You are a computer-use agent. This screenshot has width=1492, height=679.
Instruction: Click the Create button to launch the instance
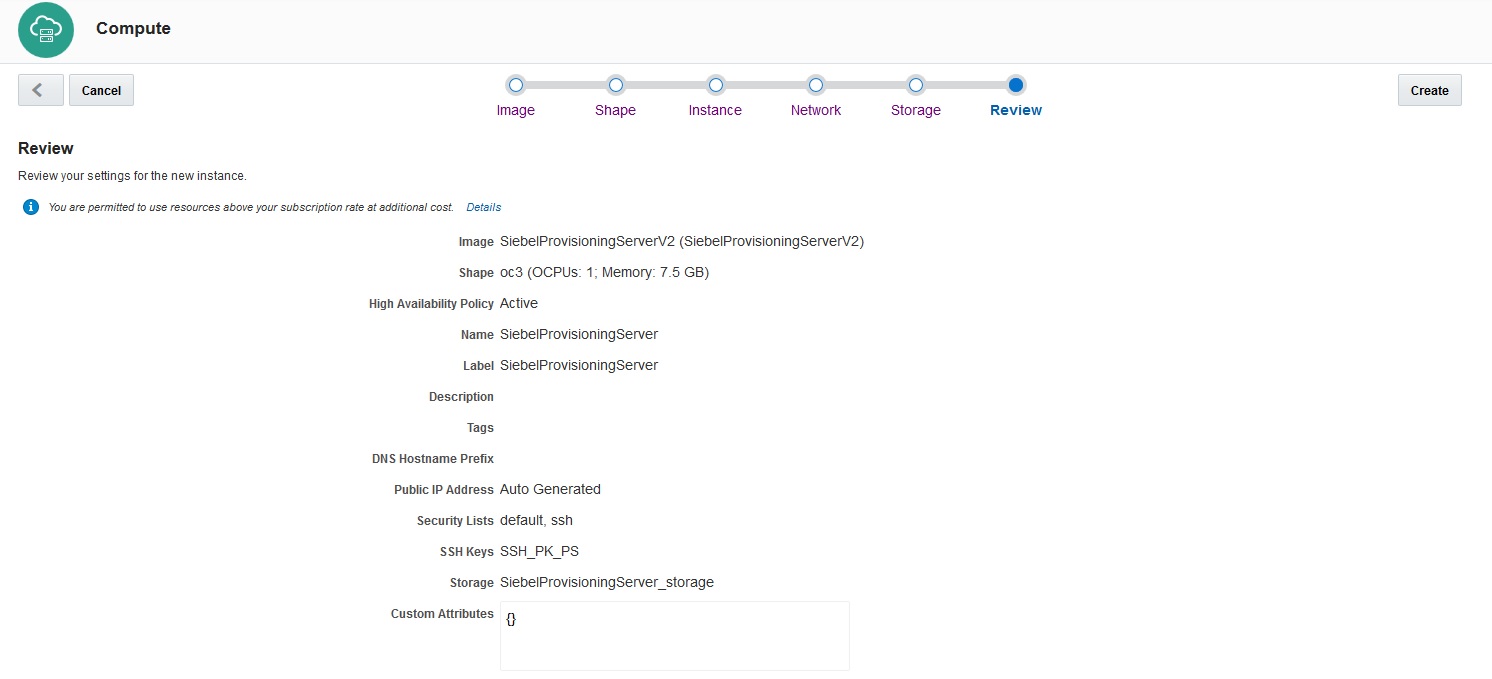click(x=1429, y=90)
